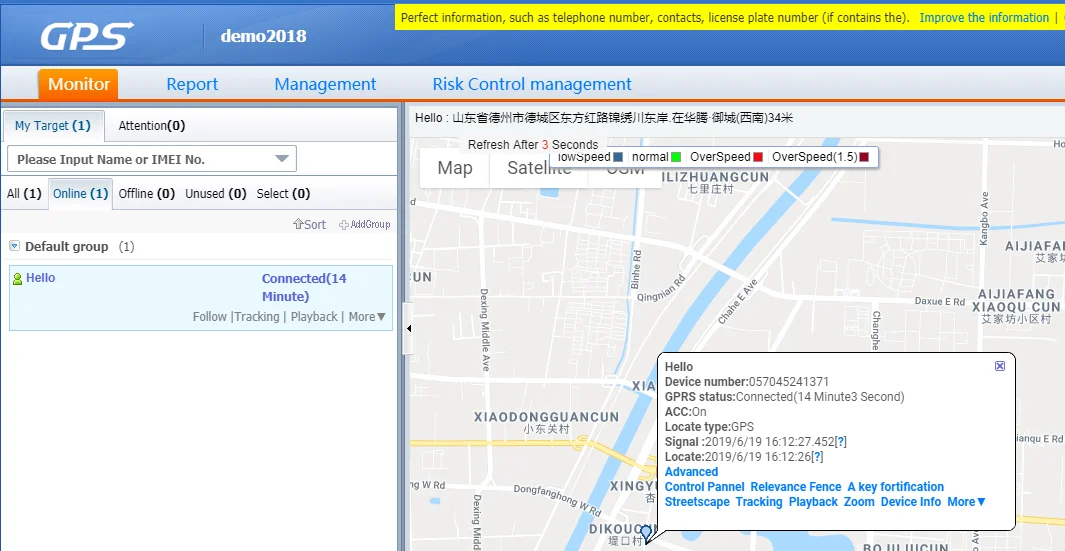
Task: Click the Follow link for Hello
Action: point(210,317)
